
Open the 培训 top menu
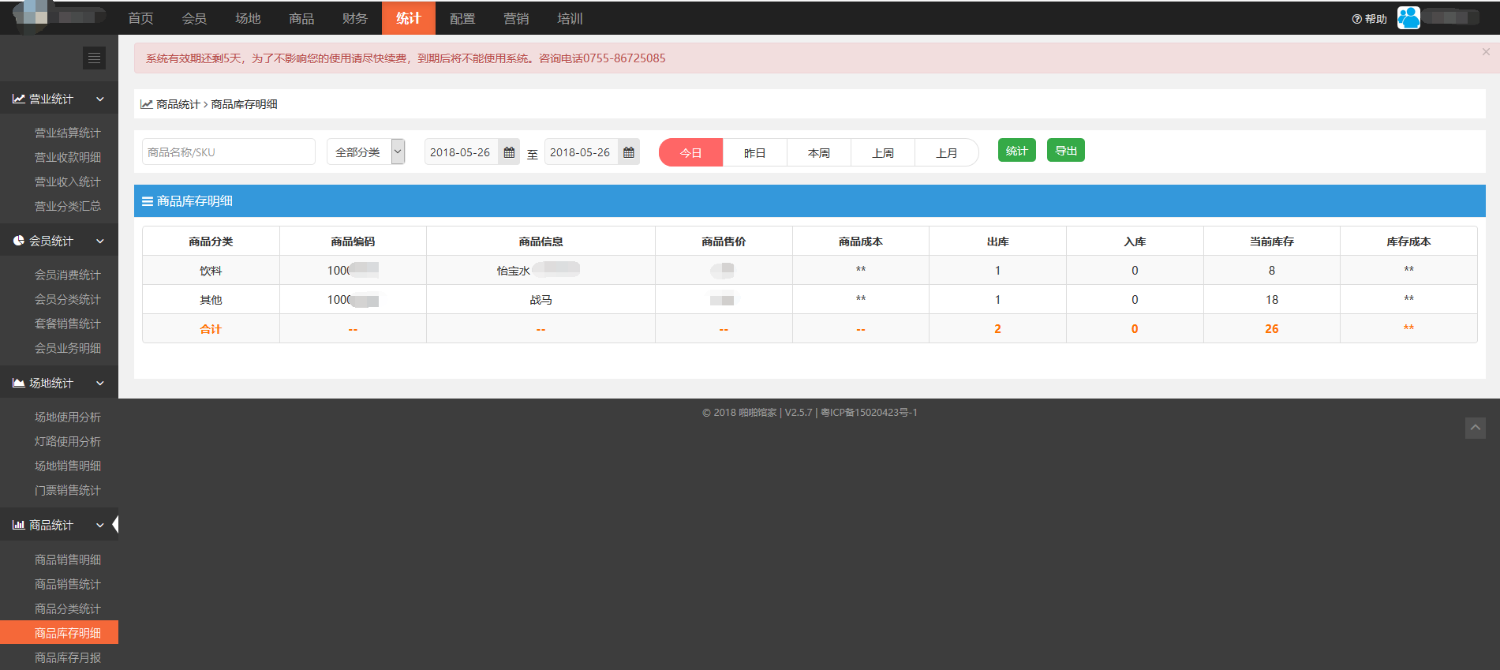[x=570, y=18]
